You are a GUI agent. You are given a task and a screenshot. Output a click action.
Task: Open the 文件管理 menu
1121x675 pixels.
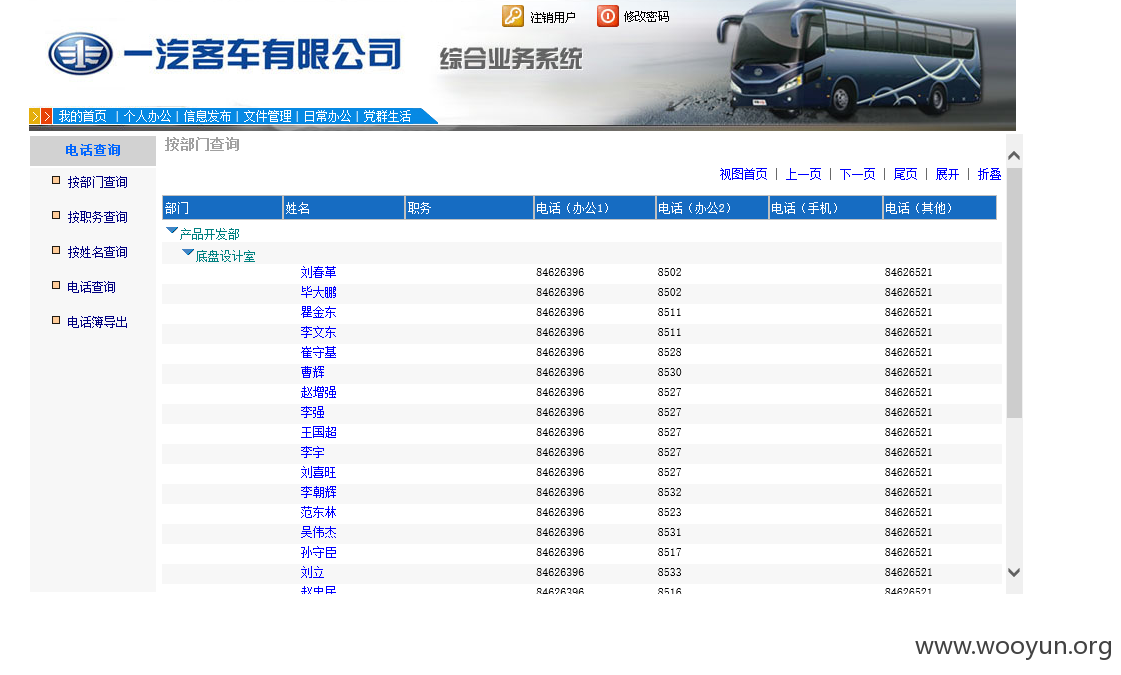click(x=267, y=116)
